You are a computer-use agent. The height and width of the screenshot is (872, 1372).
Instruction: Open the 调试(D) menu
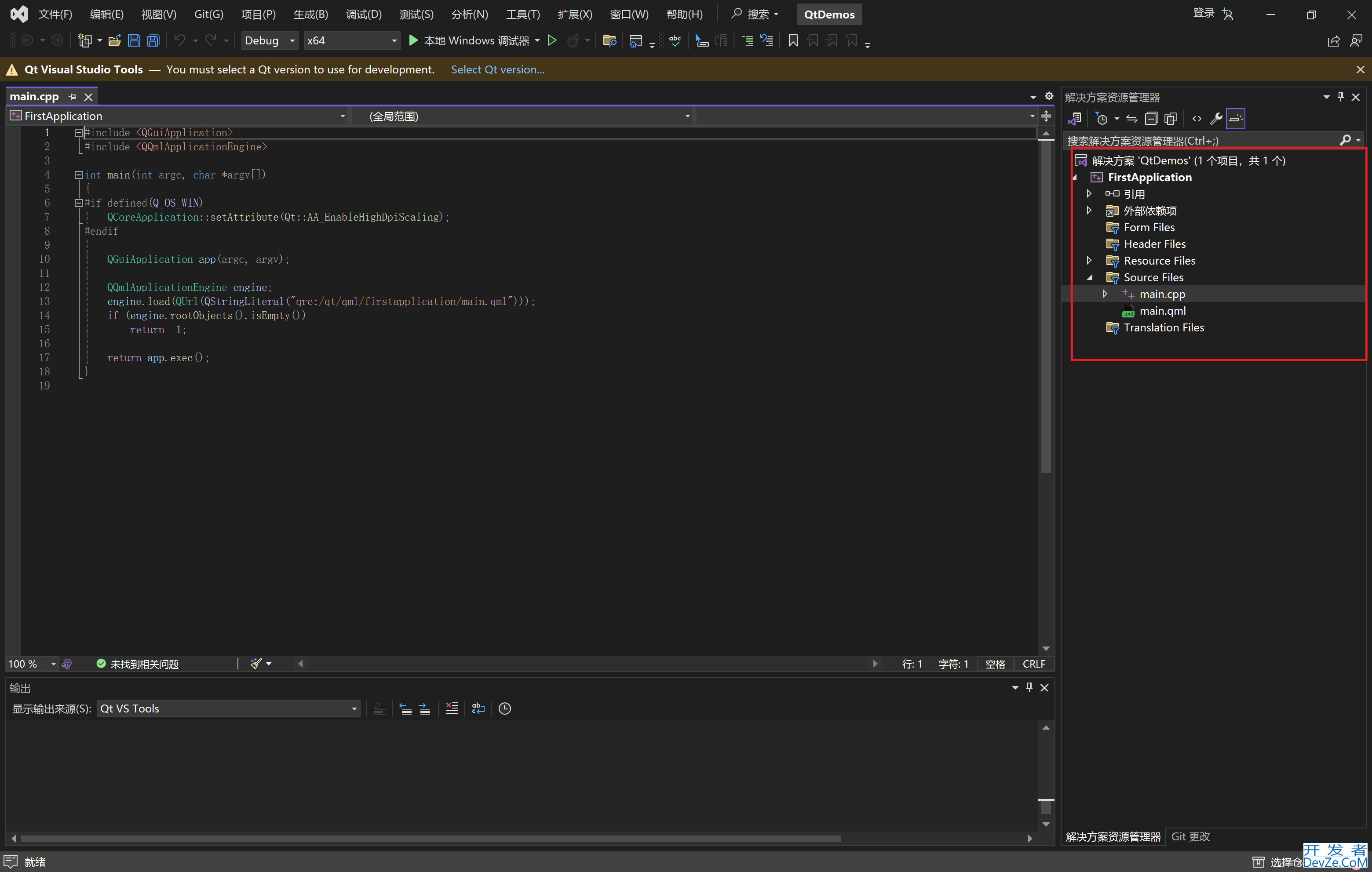point(364,14)
